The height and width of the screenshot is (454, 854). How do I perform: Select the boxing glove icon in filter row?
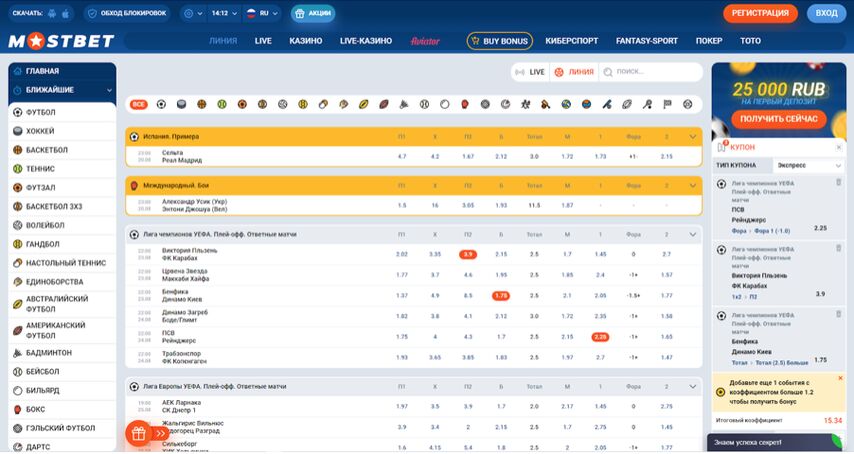coord(465,104)
